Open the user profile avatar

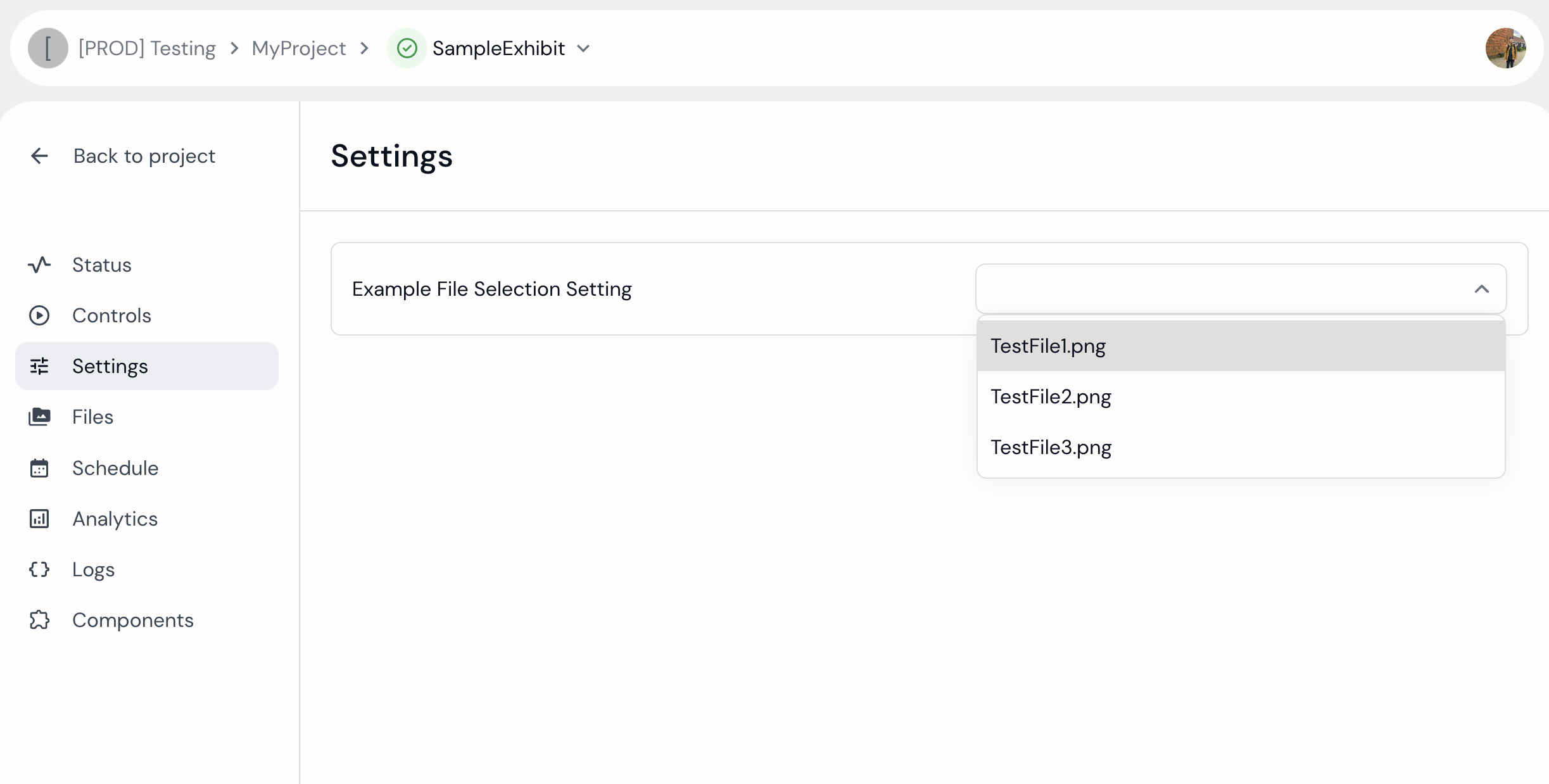[1505, 48]
